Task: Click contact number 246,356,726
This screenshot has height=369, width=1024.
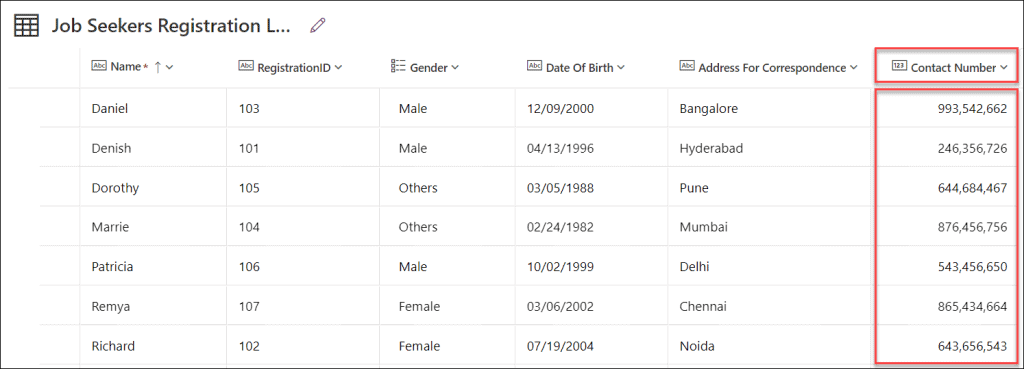Action: (x=972, y=148)
